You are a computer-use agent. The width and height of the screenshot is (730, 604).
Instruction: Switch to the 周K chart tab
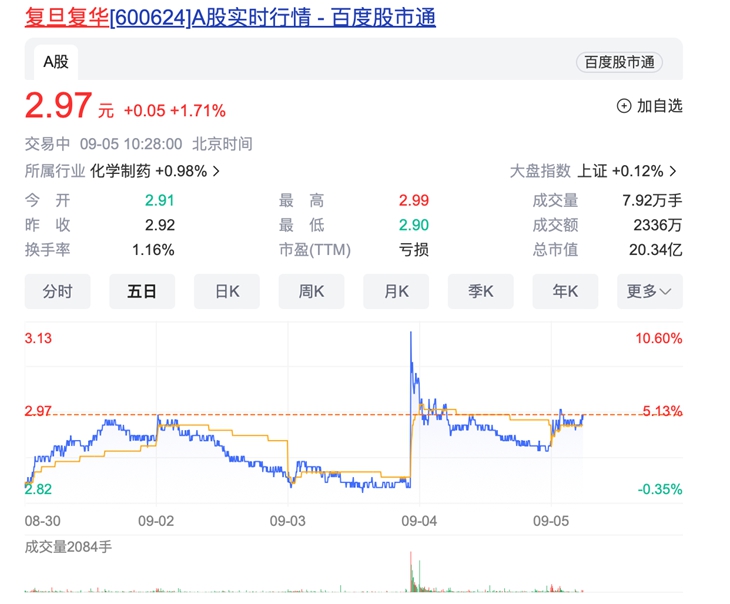coord(311,292)
